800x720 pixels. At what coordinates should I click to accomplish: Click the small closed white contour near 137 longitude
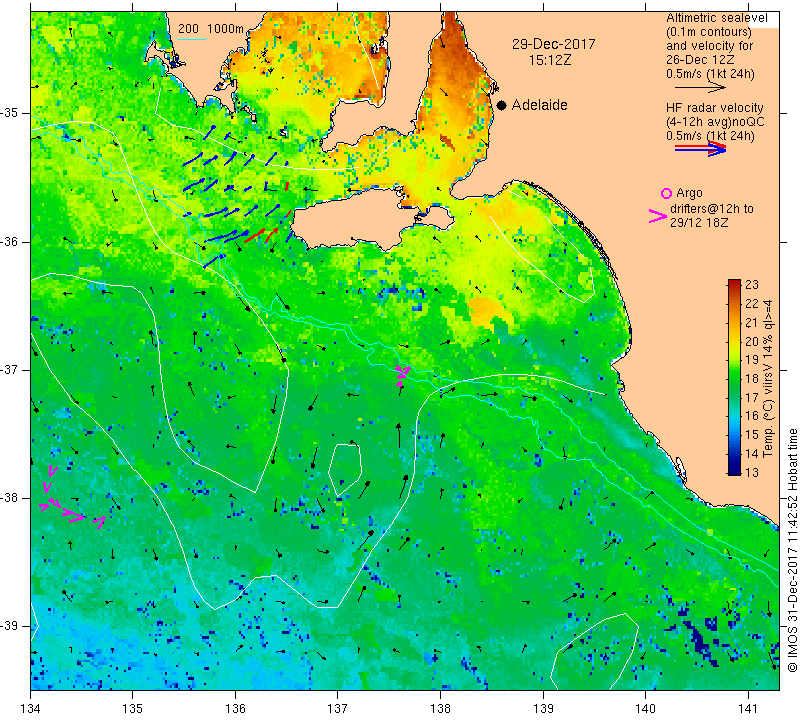(x=345, y=469)
